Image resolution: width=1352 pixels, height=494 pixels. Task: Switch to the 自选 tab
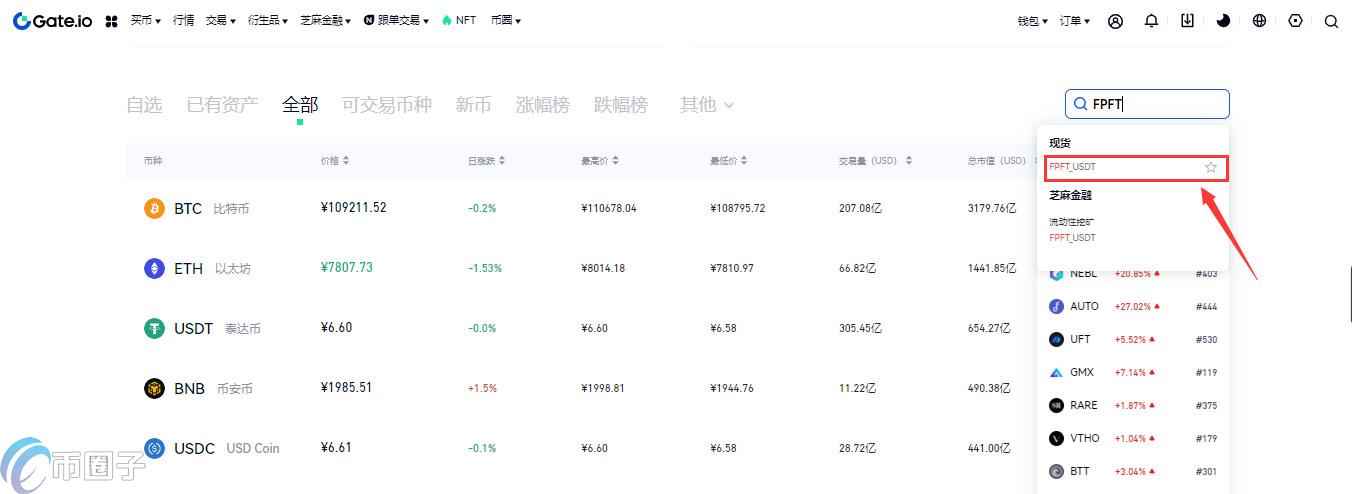coord(144,105)
